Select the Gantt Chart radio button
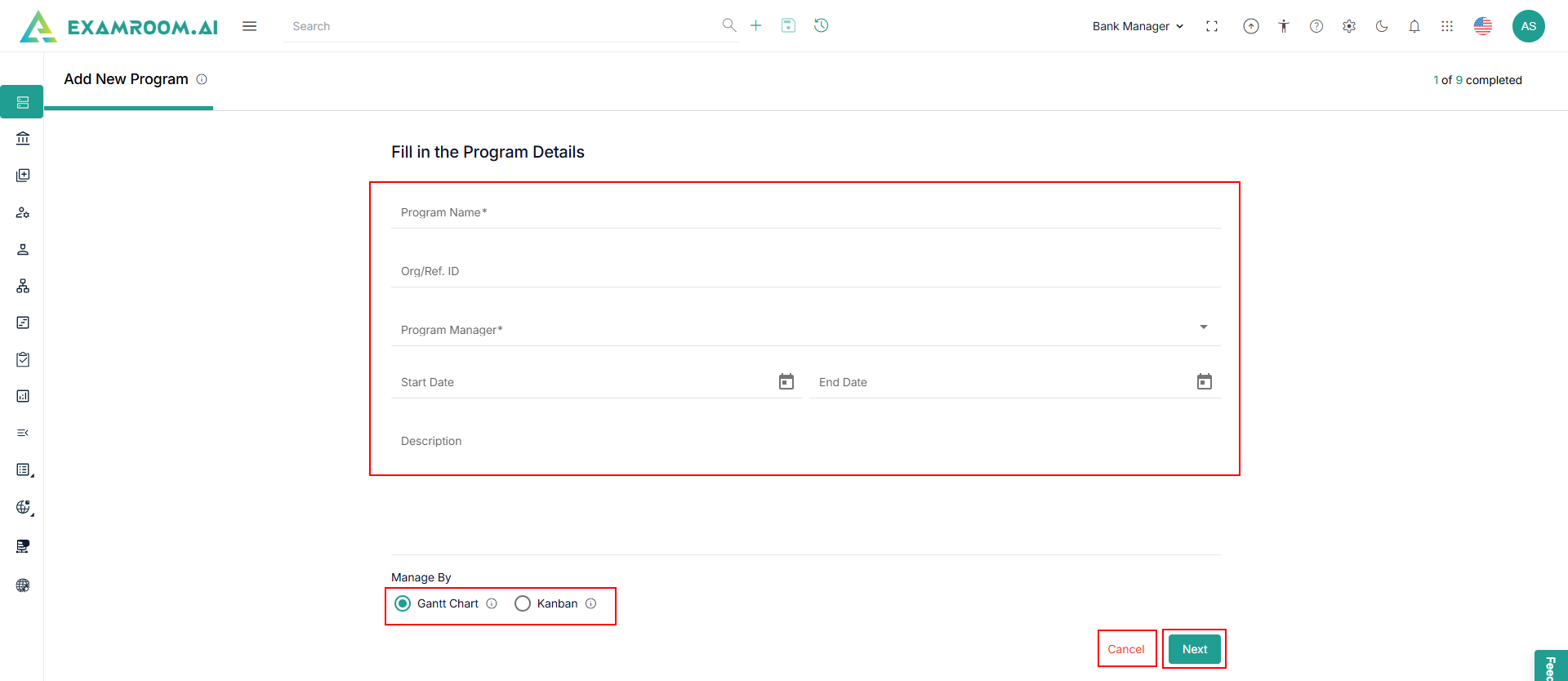This screenshot has width=1568, height=681. tap(403, 603)
